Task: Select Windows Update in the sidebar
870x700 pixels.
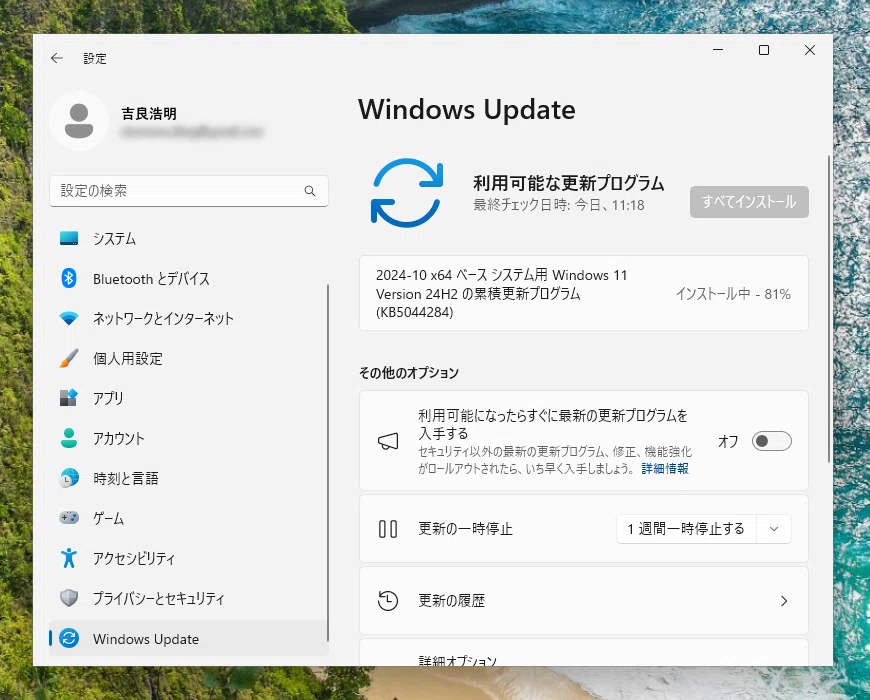Action: coord(189,638)
